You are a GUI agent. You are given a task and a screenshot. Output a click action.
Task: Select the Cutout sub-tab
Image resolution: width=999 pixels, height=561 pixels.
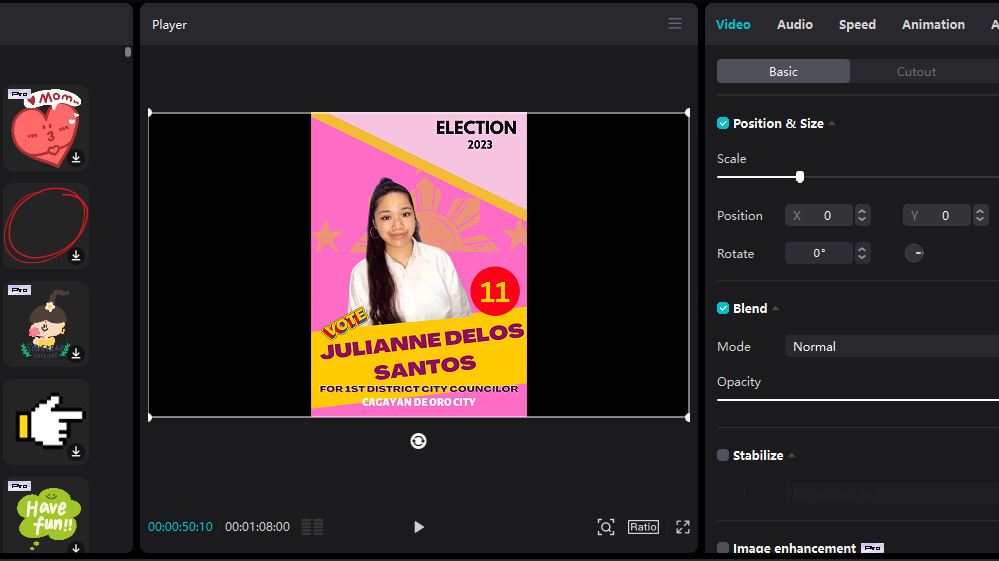(916, 71)
